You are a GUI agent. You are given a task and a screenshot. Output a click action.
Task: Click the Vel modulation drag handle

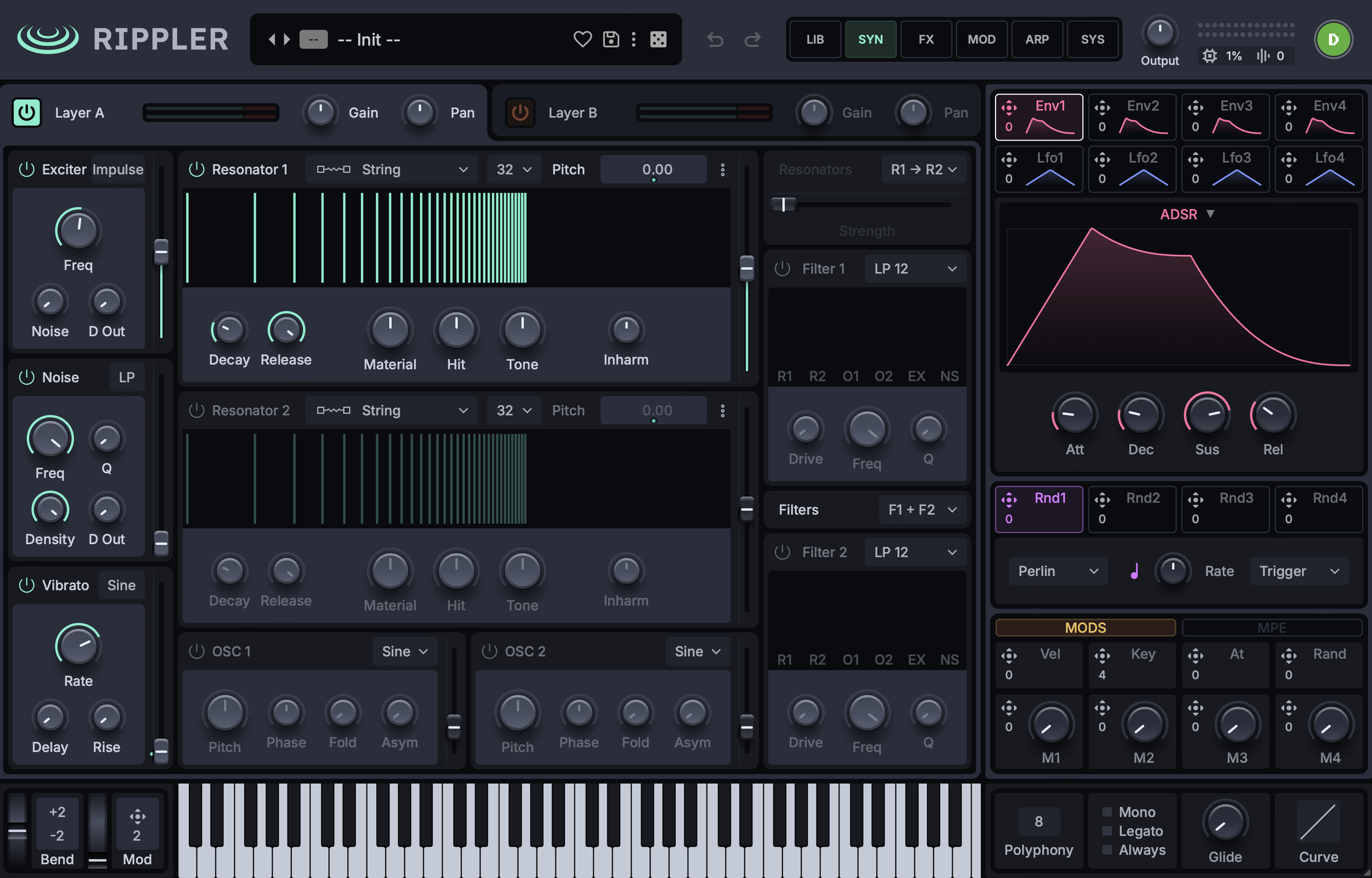(x=1009, y=656)
